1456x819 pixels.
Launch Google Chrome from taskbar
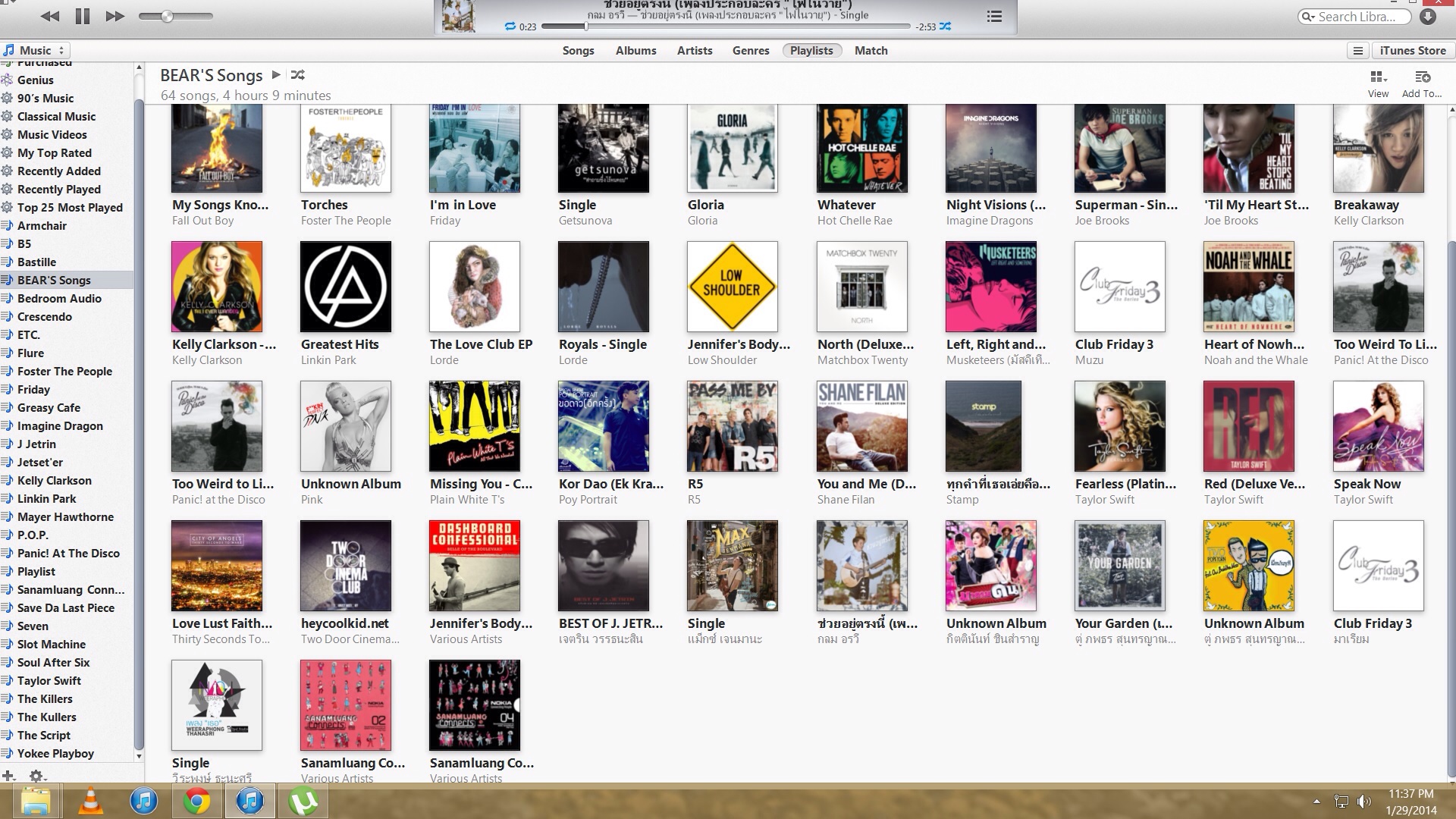click(x=196, y=802)
